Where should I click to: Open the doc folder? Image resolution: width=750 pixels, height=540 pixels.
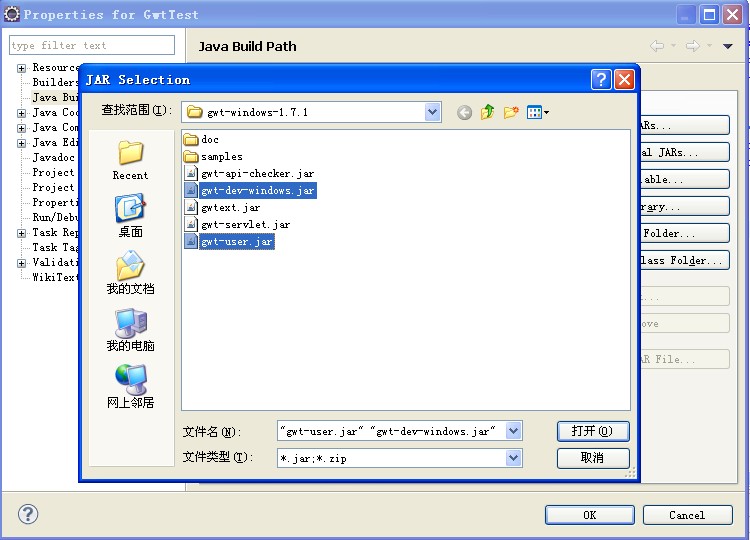201,139
